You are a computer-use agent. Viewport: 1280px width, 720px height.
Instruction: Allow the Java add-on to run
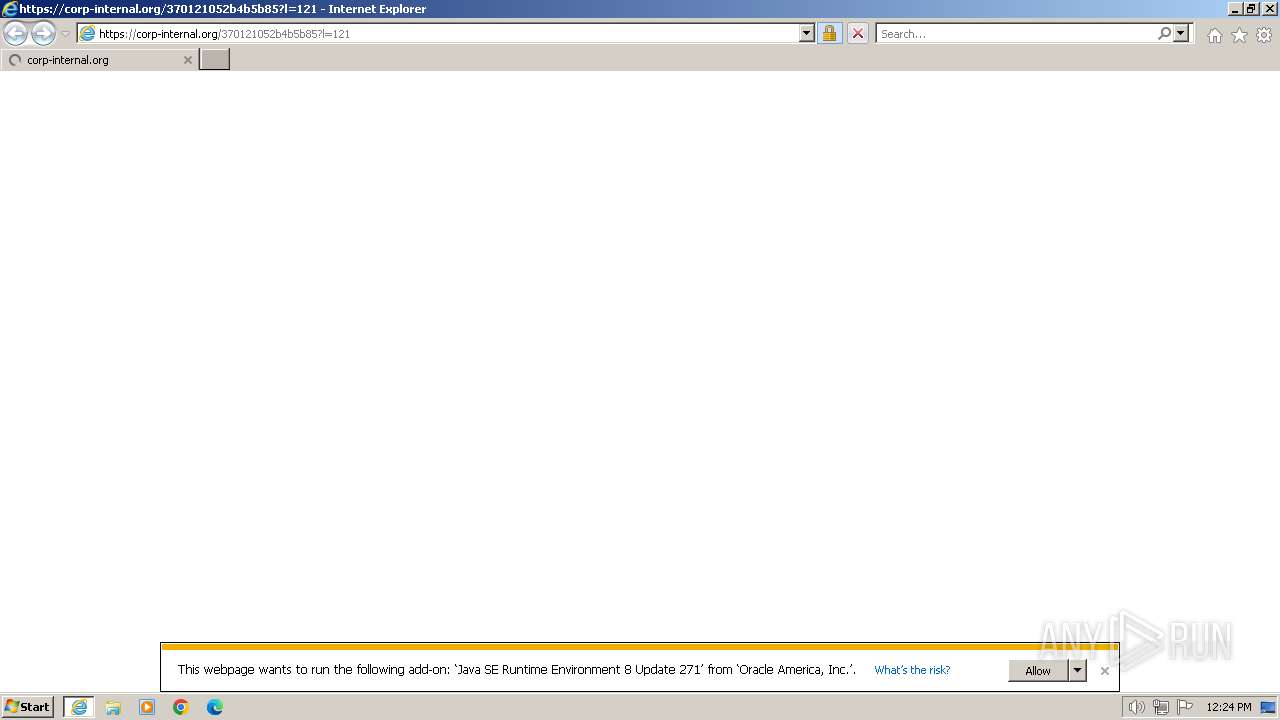pyautogui.click(x=1038, y=671)
